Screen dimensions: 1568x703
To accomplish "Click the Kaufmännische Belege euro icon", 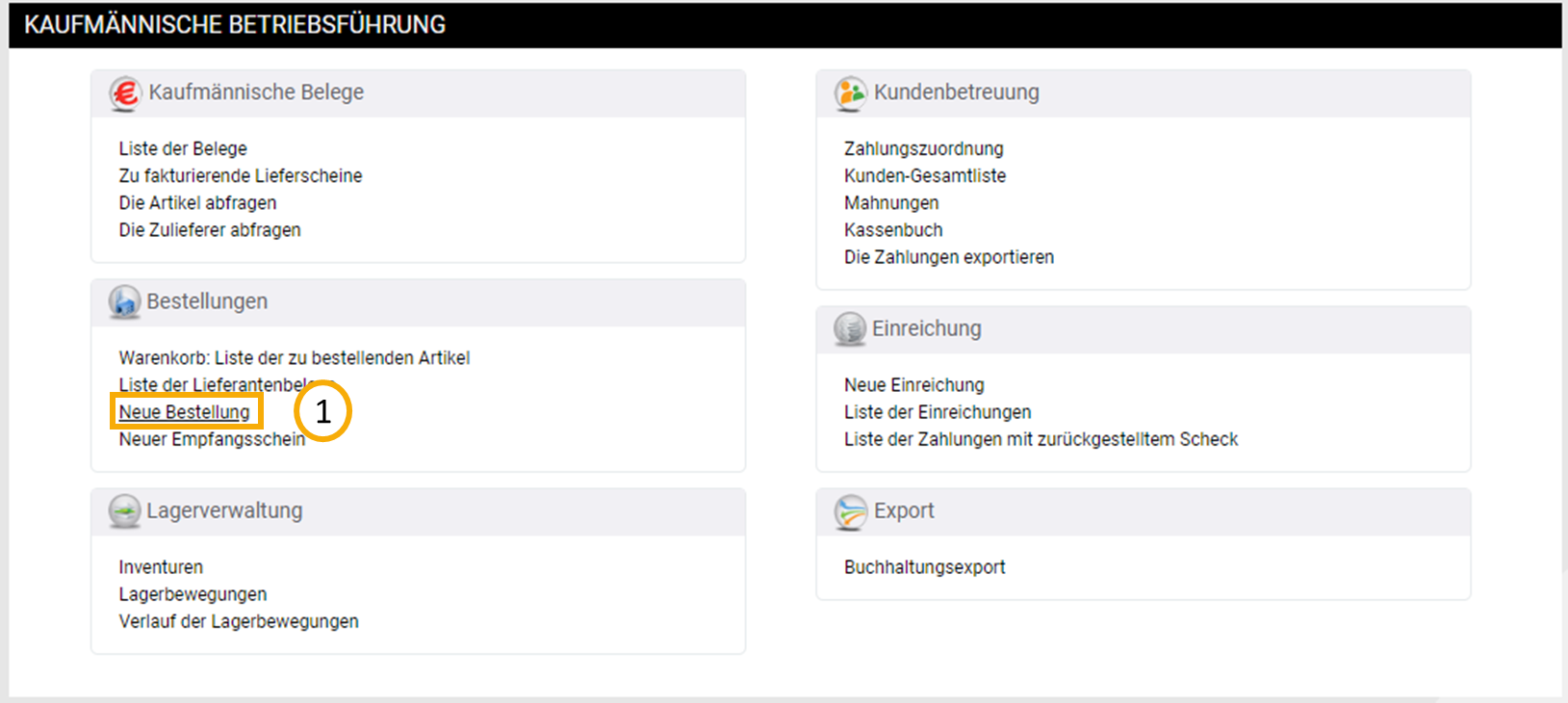I will click(x=125, y=93).
